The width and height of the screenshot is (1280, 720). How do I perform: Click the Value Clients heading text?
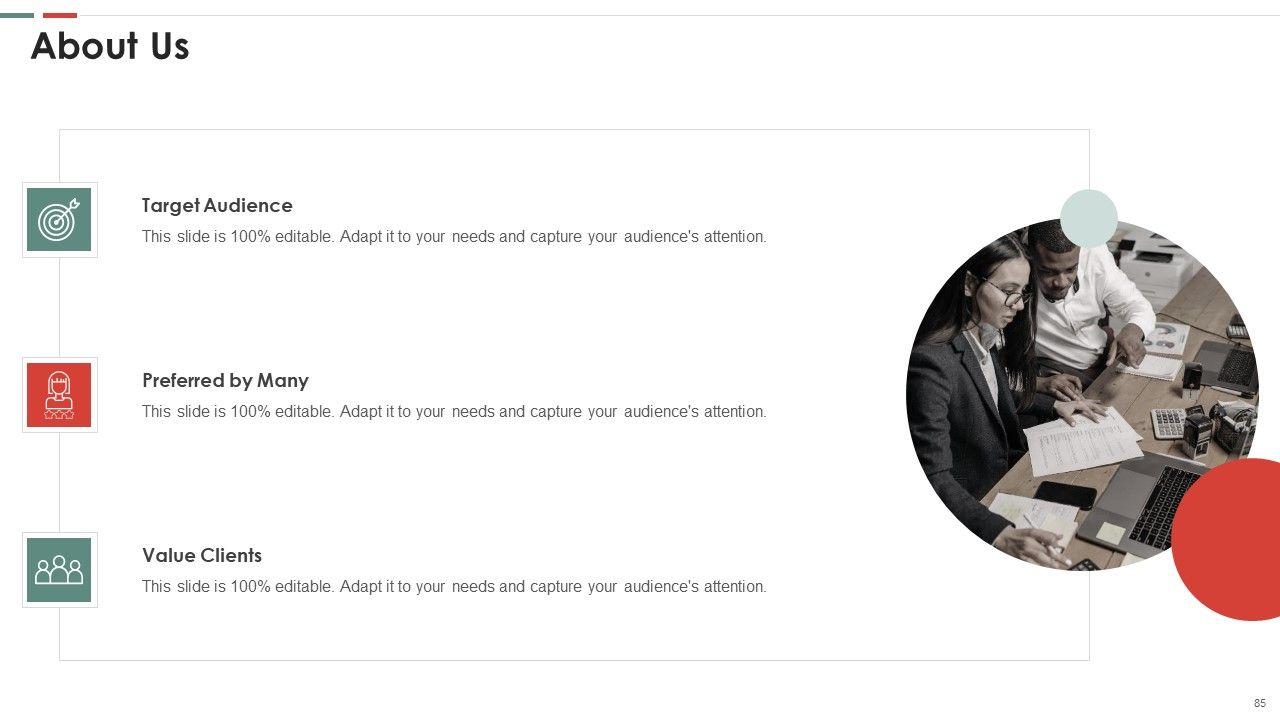click(x=202, y=555)
